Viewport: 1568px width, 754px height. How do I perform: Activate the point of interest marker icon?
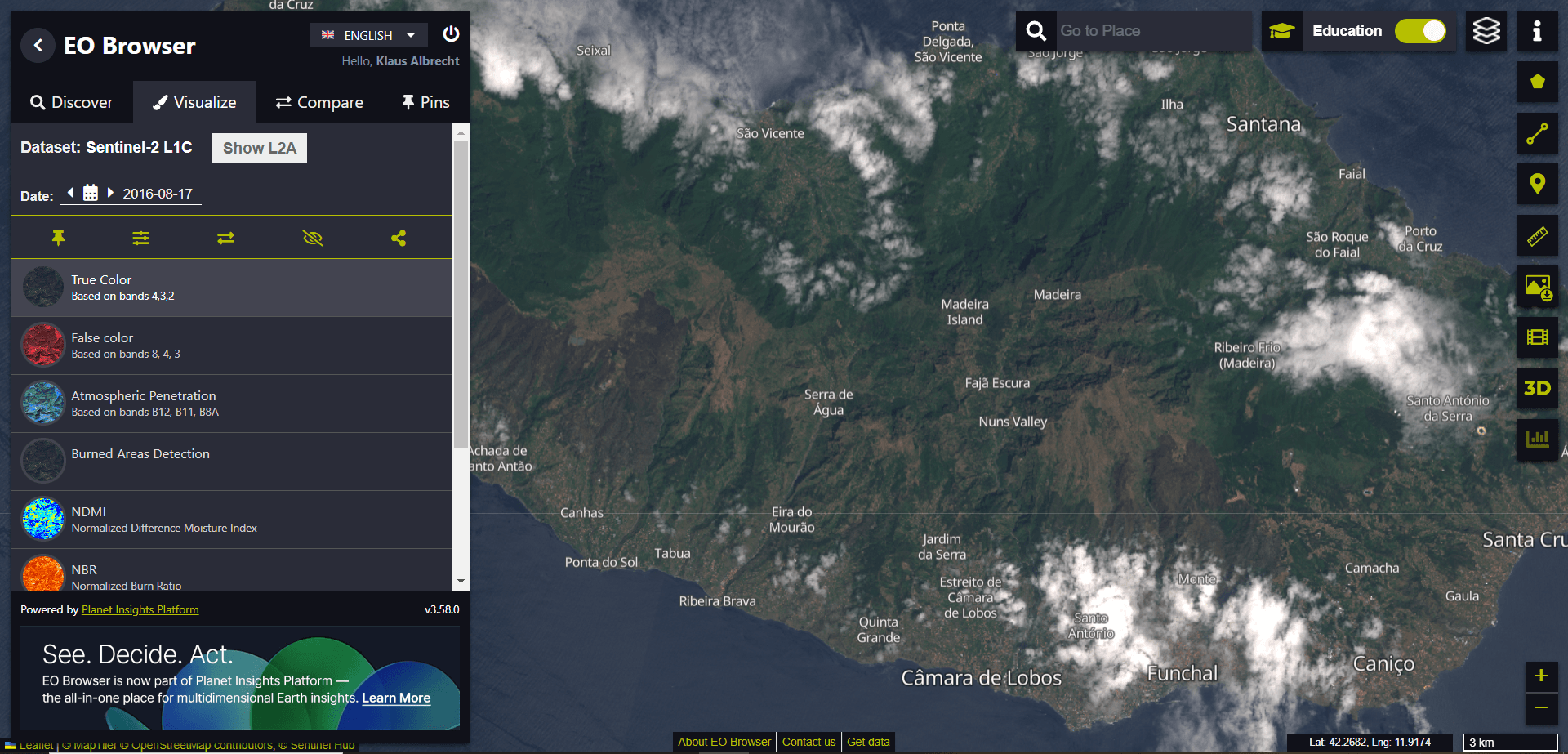tap(1537, 184)
